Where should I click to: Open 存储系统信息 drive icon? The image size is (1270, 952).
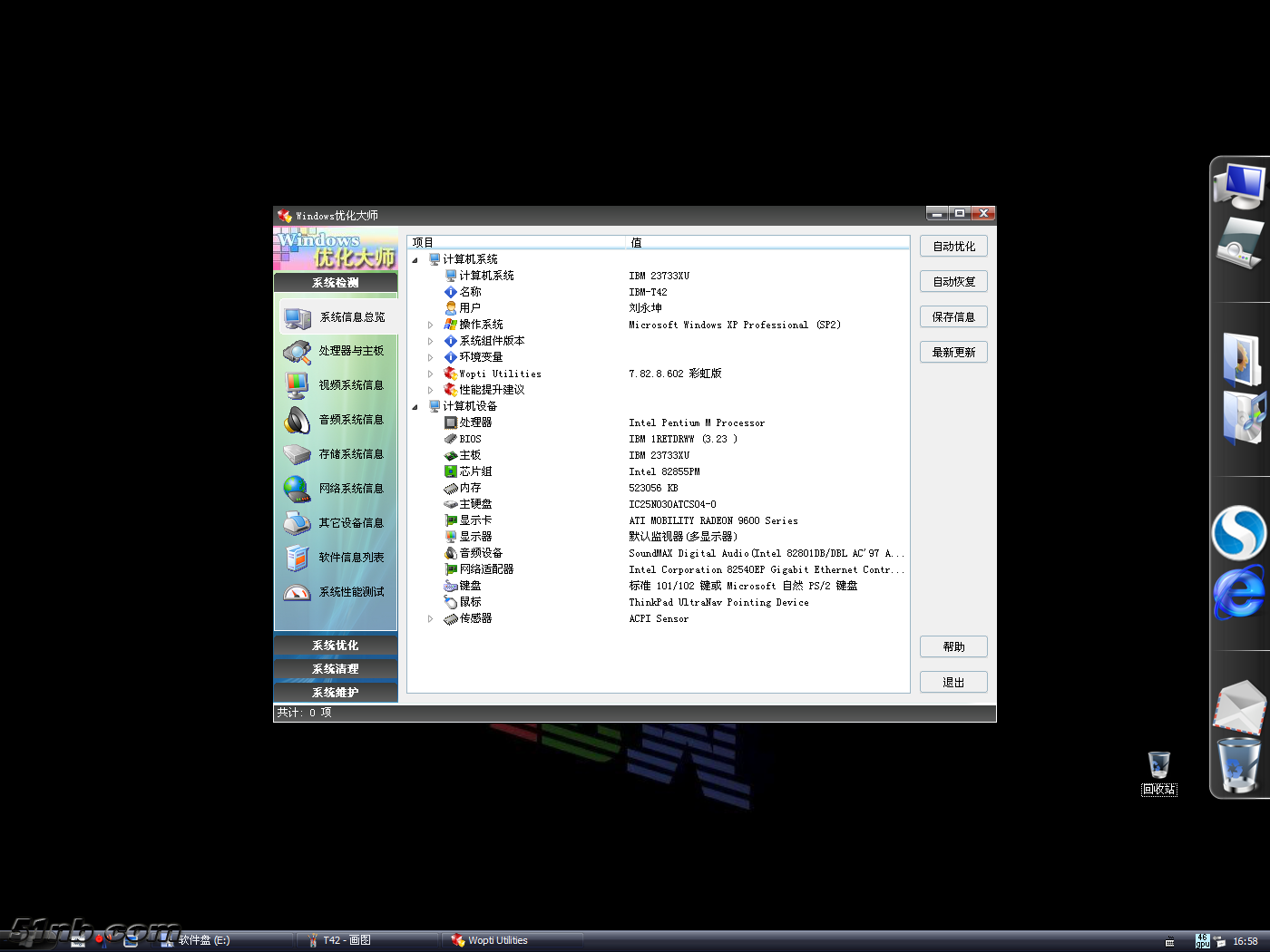tap(298, 454)
